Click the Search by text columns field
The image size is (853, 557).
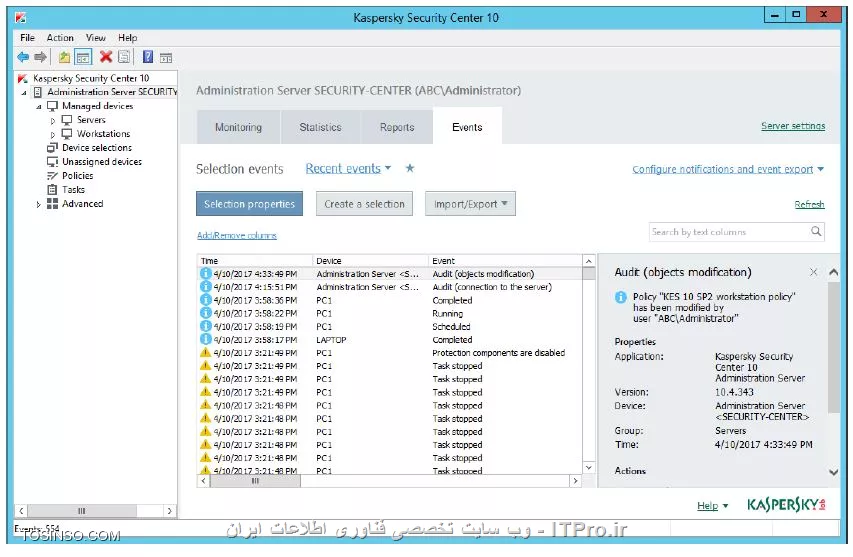(729, 232)
